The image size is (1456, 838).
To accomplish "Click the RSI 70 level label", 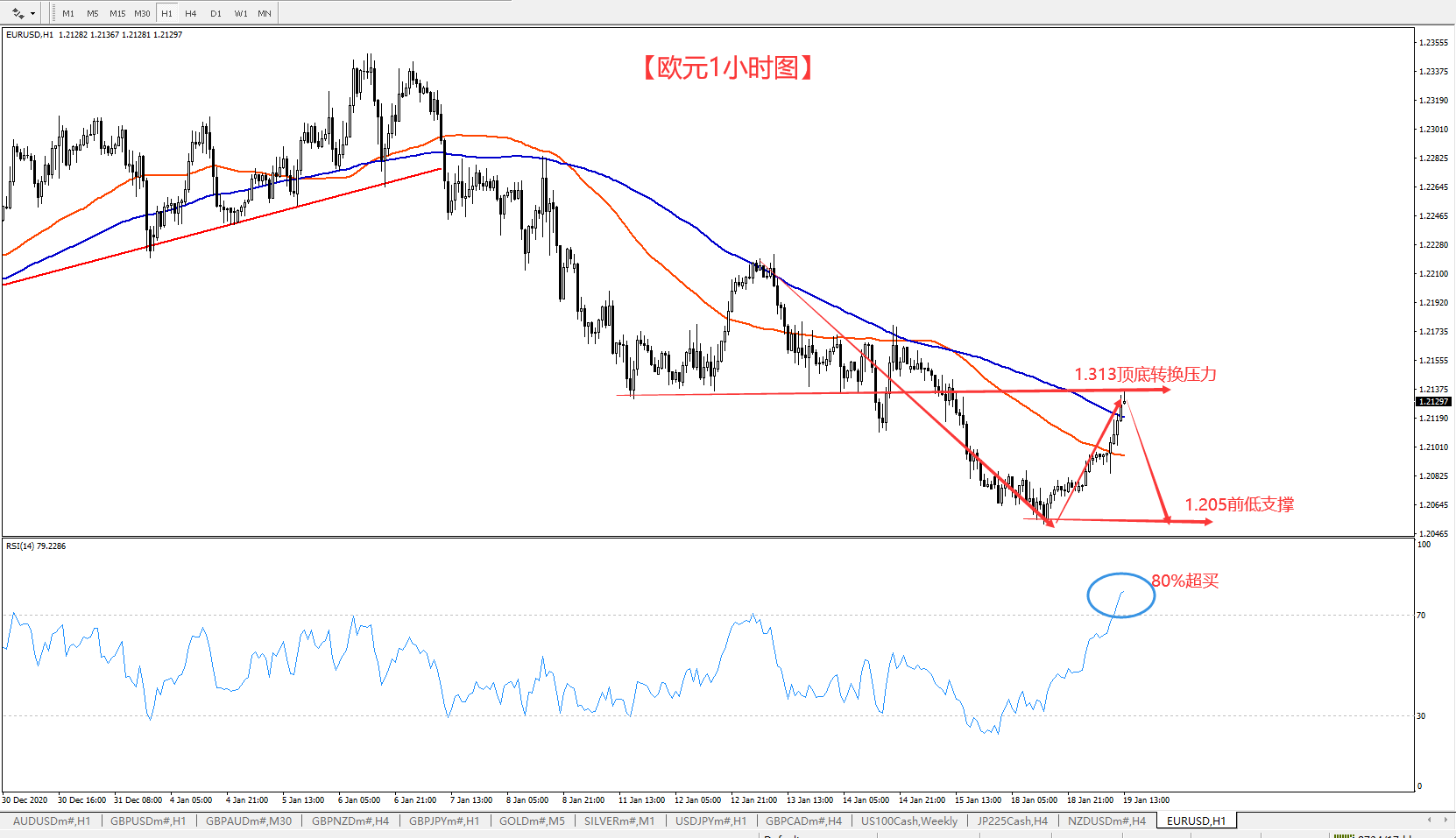I will [x=1421, y=615].
